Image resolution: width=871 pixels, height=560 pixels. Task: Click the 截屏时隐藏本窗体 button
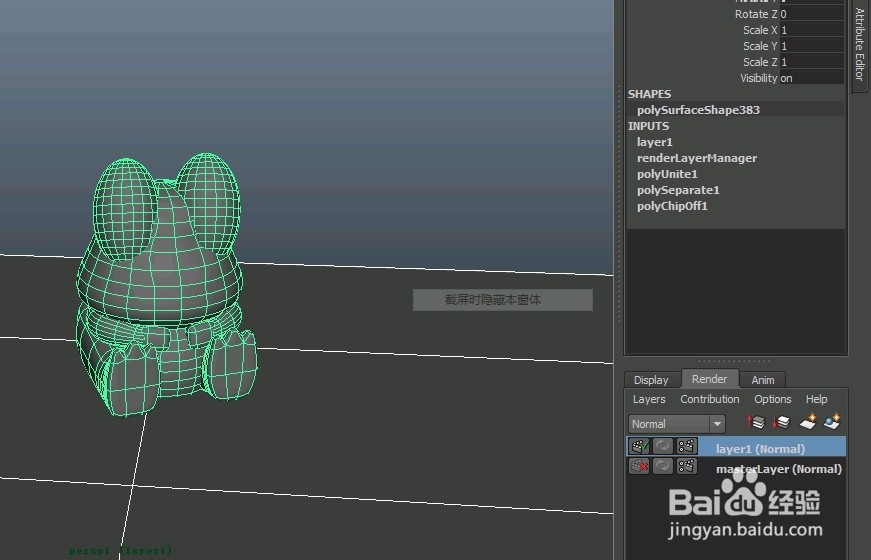coord(503,300)
